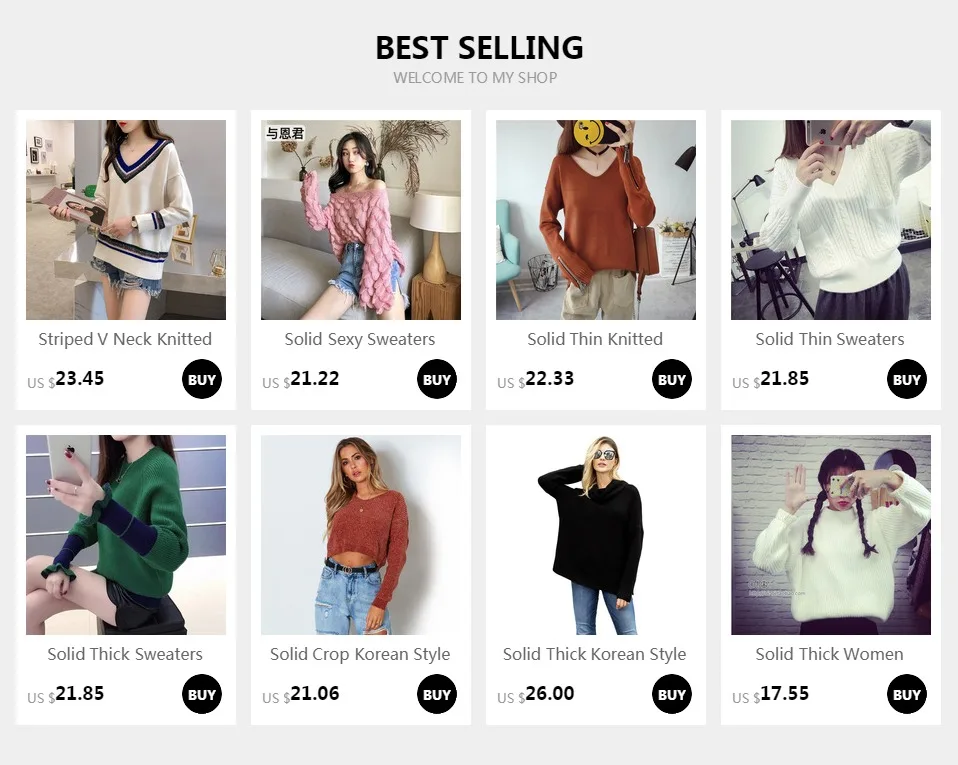
Task: Click the US $17.55 price text
Action: (770, 694)
